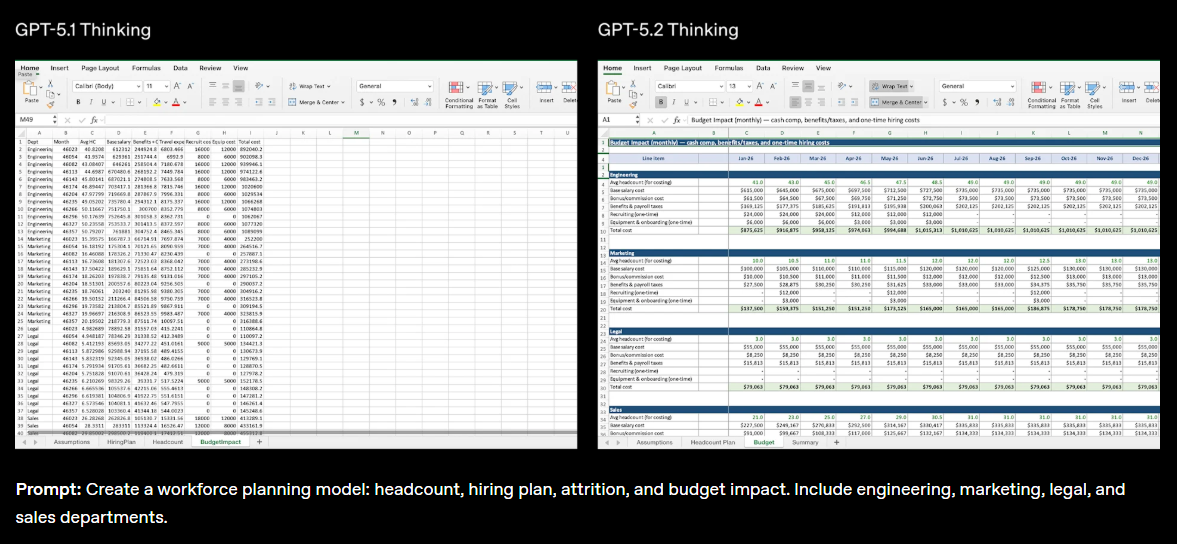
Task: Click Paste icon in left GPT-5.1 spreadsheet
Action: [x=32, y=89]
